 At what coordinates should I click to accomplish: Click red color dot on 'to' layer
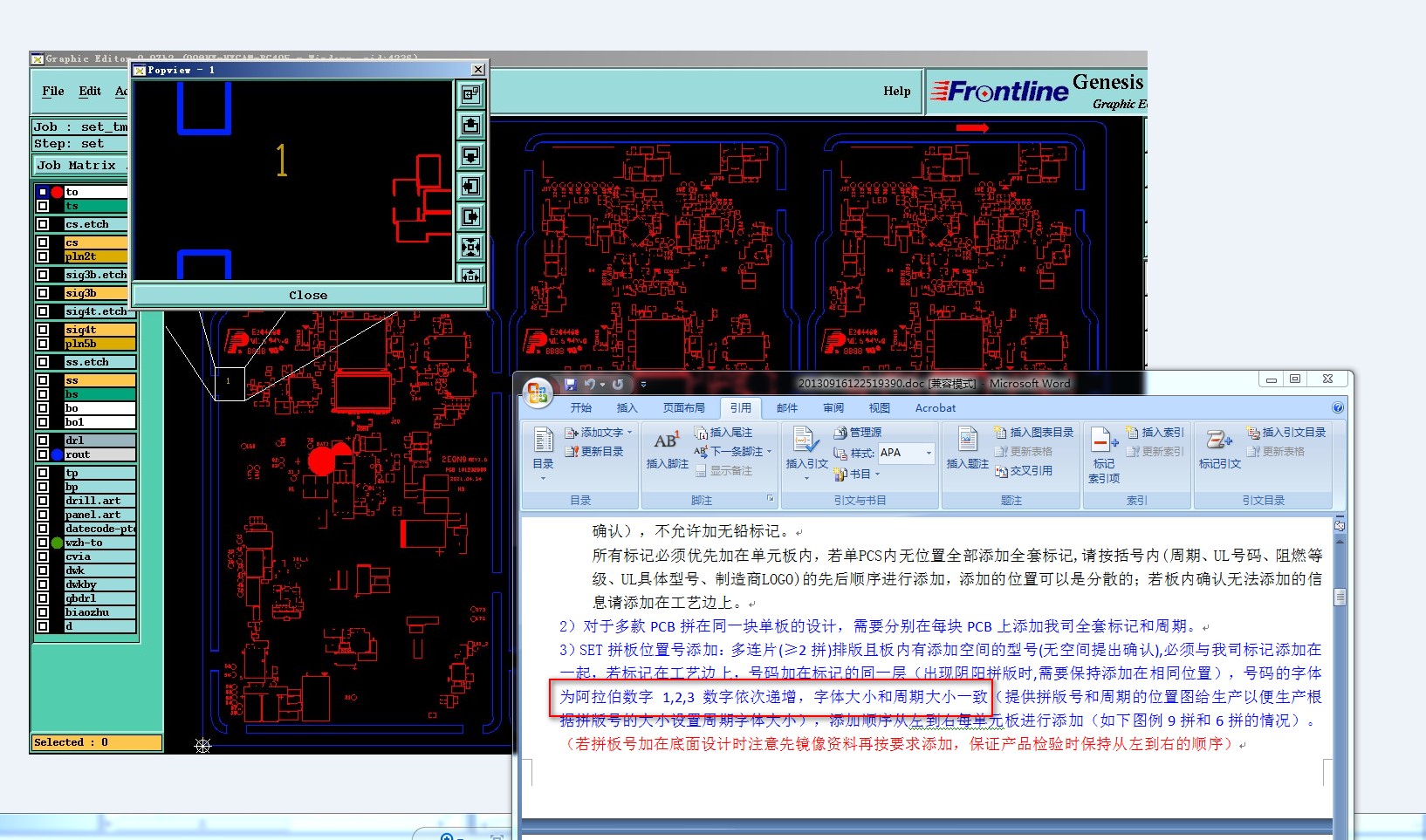coord(57,192)
